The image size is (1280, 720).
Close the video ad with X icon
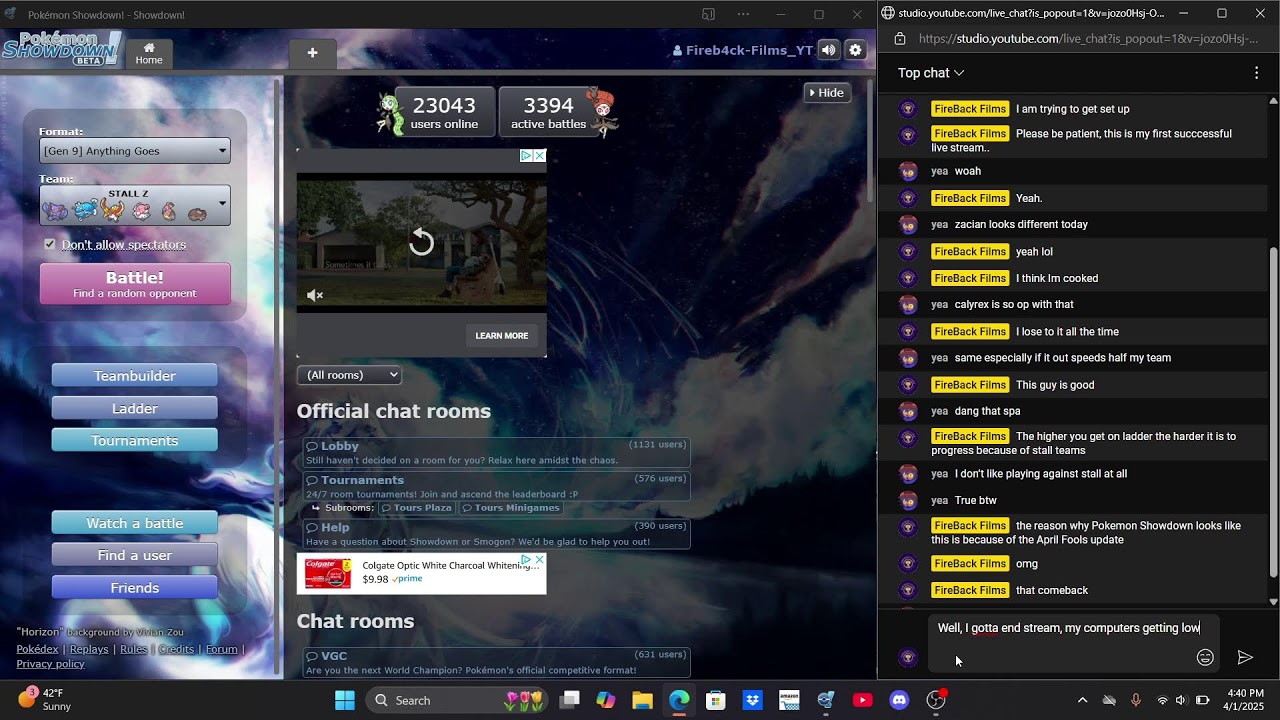point(540,155)
